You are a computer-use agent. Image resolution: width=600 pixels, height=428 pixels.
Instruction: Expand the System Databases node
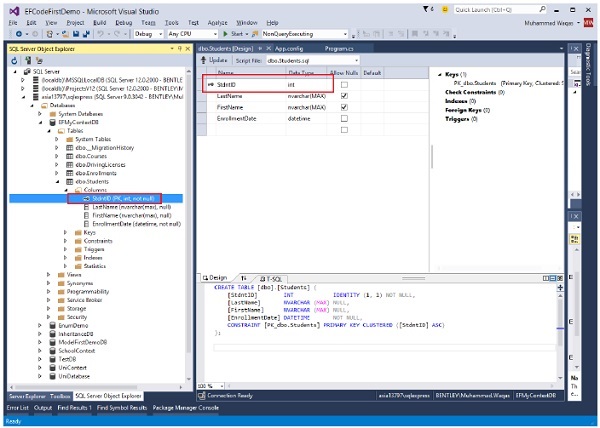coord(41,113)
